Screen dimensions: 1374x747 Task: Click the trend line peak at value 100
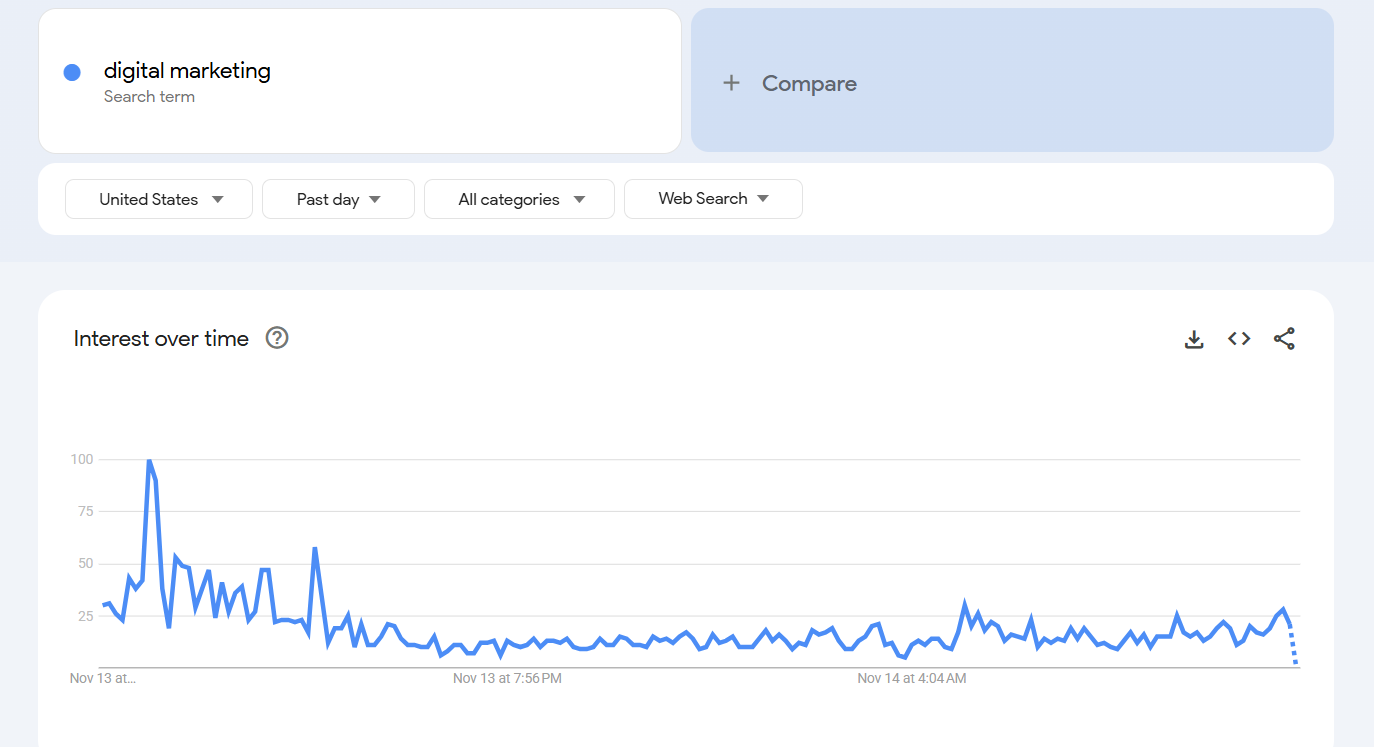coord(148,461)
